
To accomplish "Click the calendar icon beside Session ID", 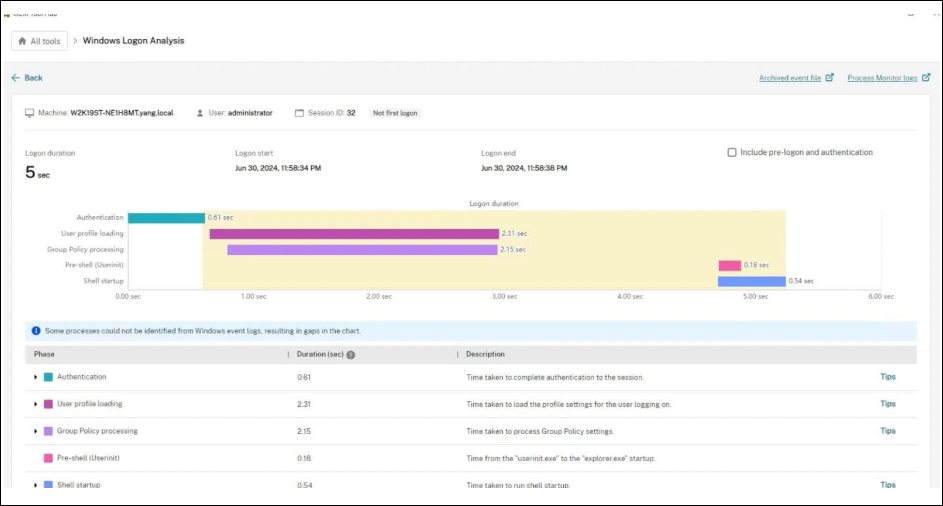I will point(299,113).
